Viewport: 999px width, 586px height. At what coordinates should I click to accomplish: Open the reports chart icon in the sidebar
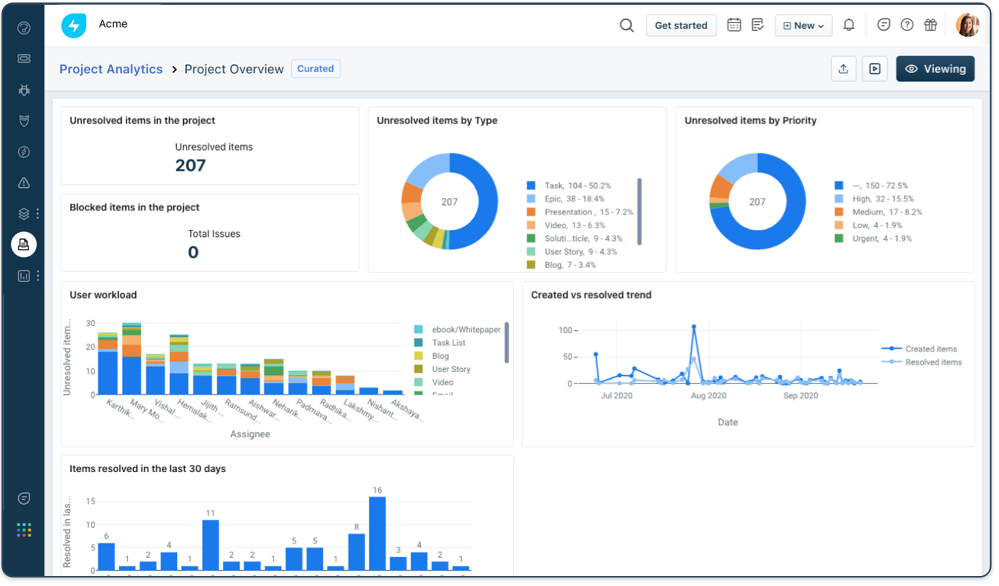tap(23, 274)
